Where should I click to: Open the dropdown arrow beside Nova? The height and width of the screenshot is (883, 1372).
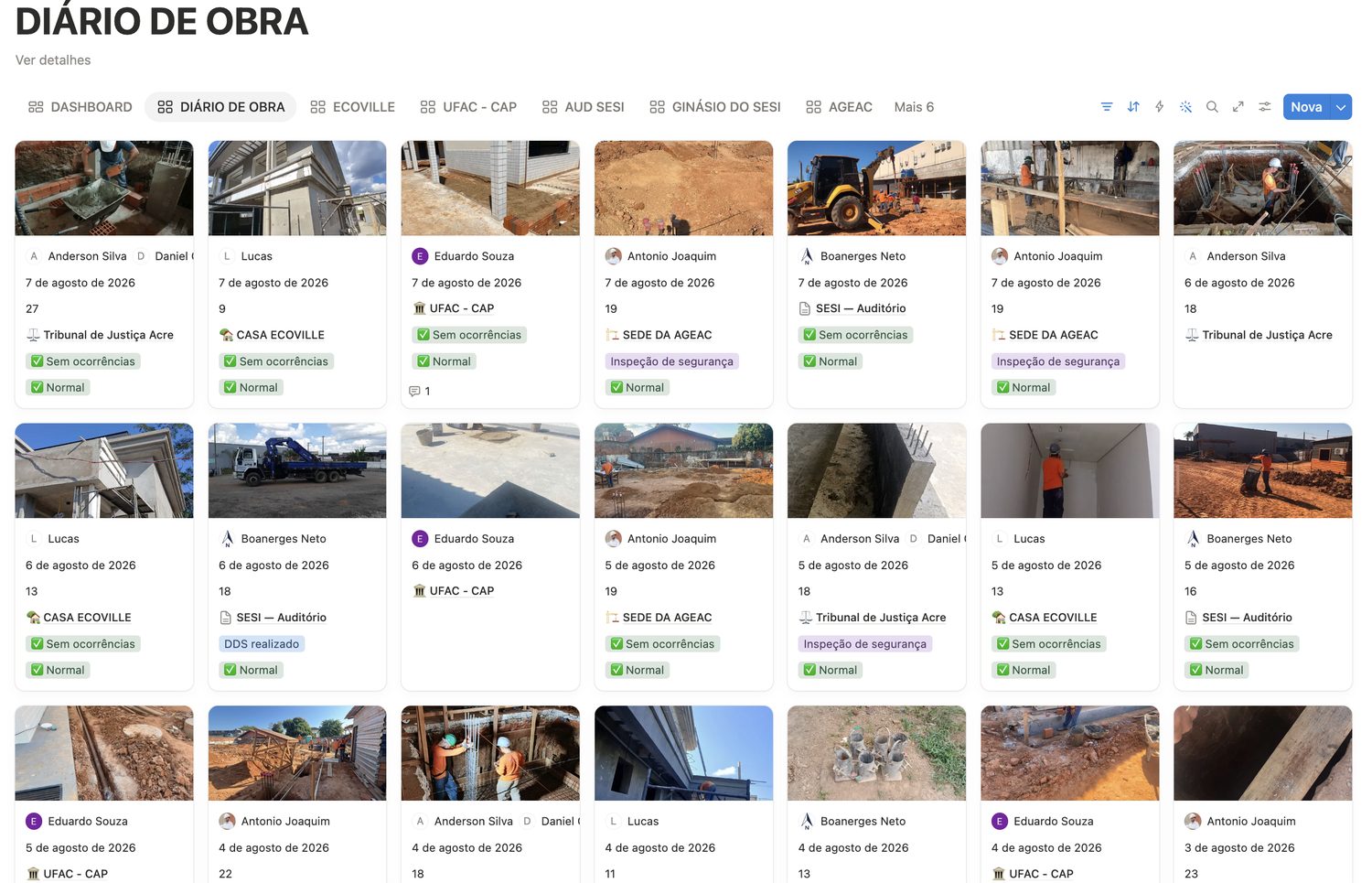point(1341,107)
